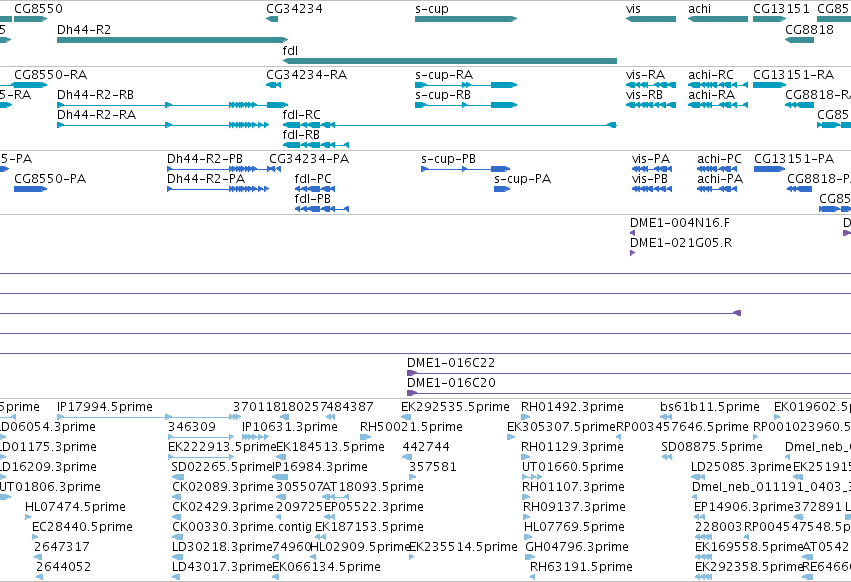Click the 357581 feature label

click(x=433, y=467)
